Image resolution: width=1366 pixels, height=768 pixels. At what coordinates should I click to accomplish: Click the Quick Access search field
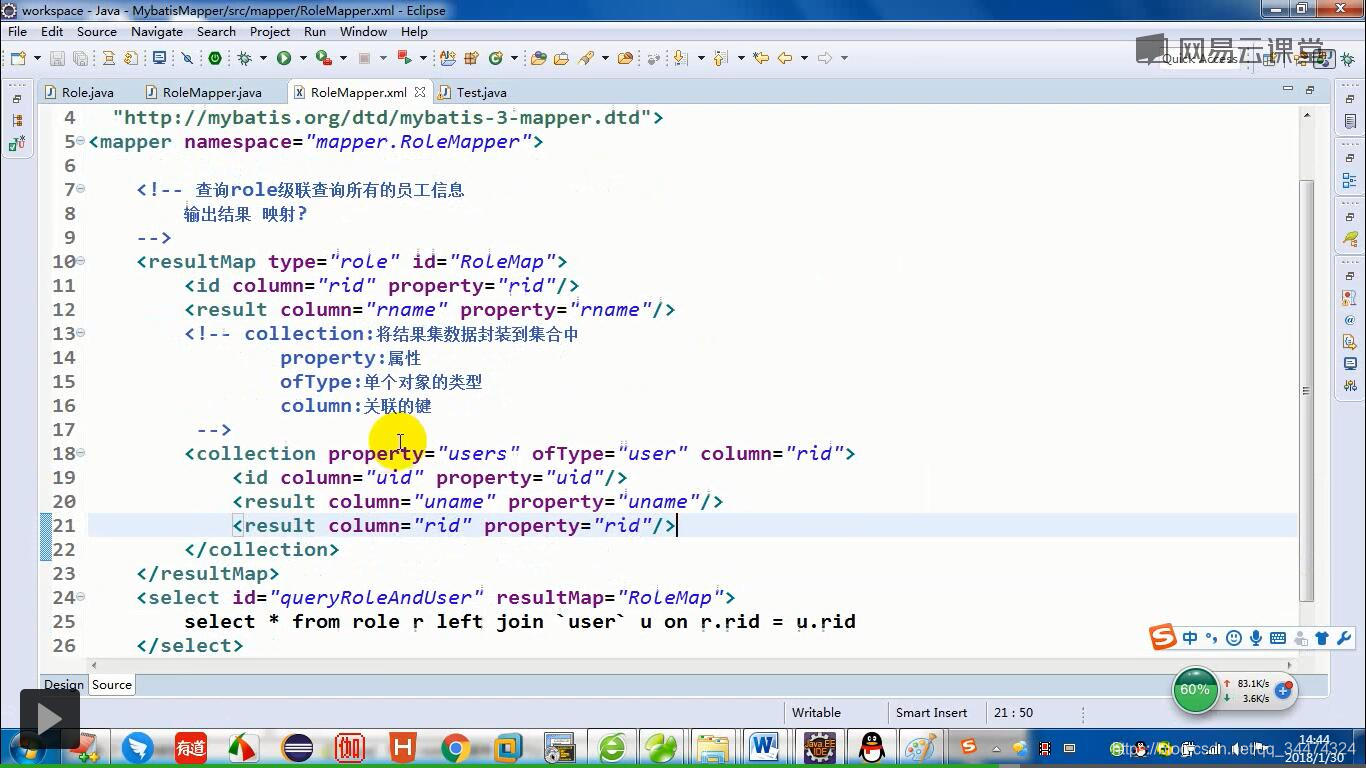tap(1200, 58)
